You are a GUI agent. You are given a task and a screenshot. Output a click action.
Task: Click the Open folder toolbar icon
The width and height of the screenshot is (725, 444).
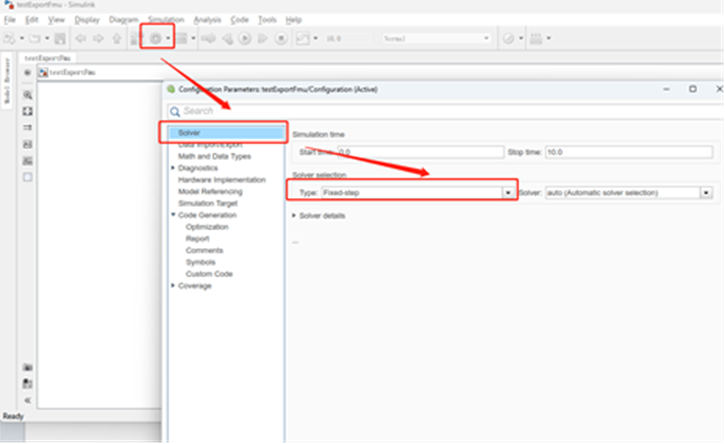35,38
